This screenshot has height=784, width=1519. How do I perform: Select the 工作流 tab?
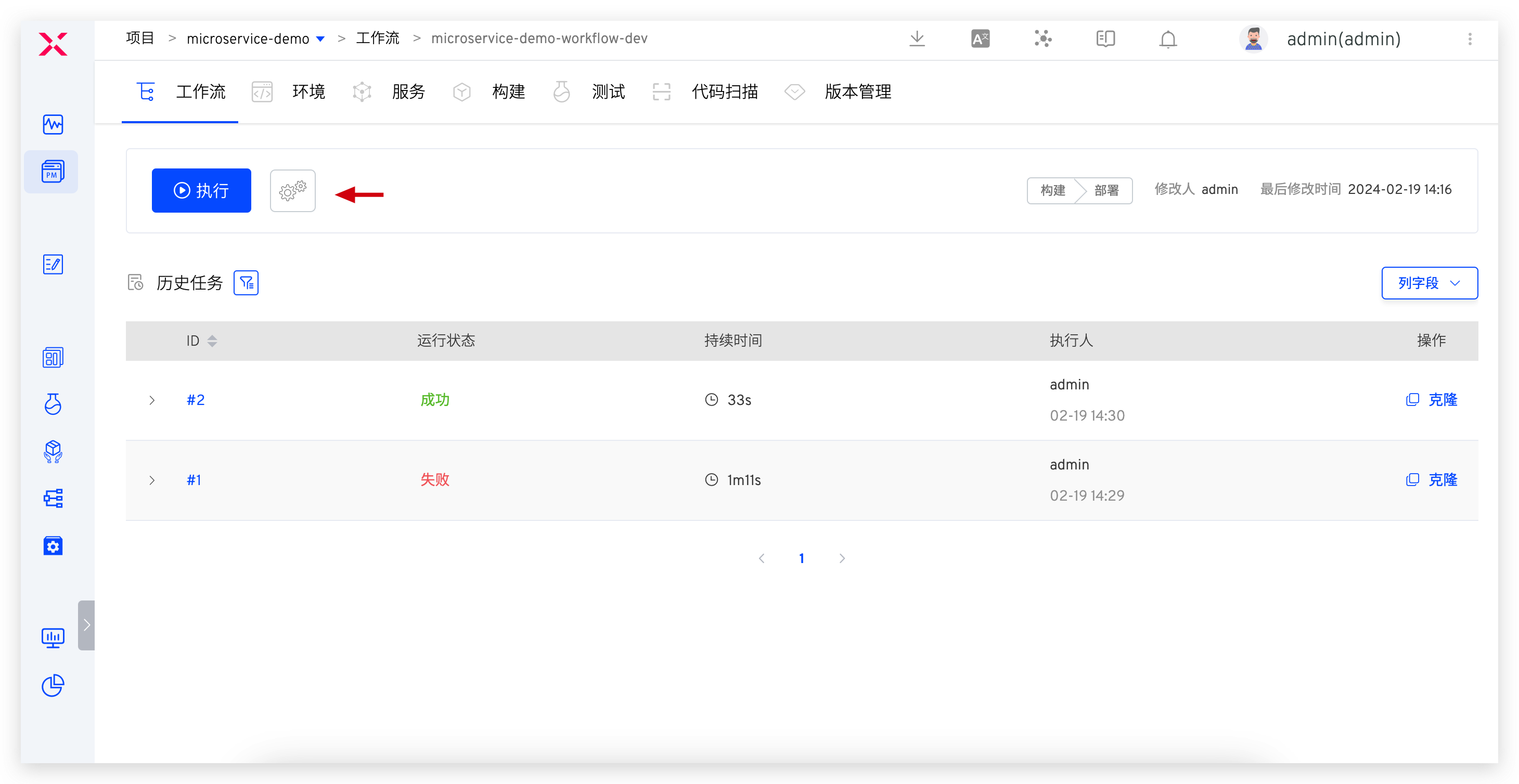(x=180, y=92)
